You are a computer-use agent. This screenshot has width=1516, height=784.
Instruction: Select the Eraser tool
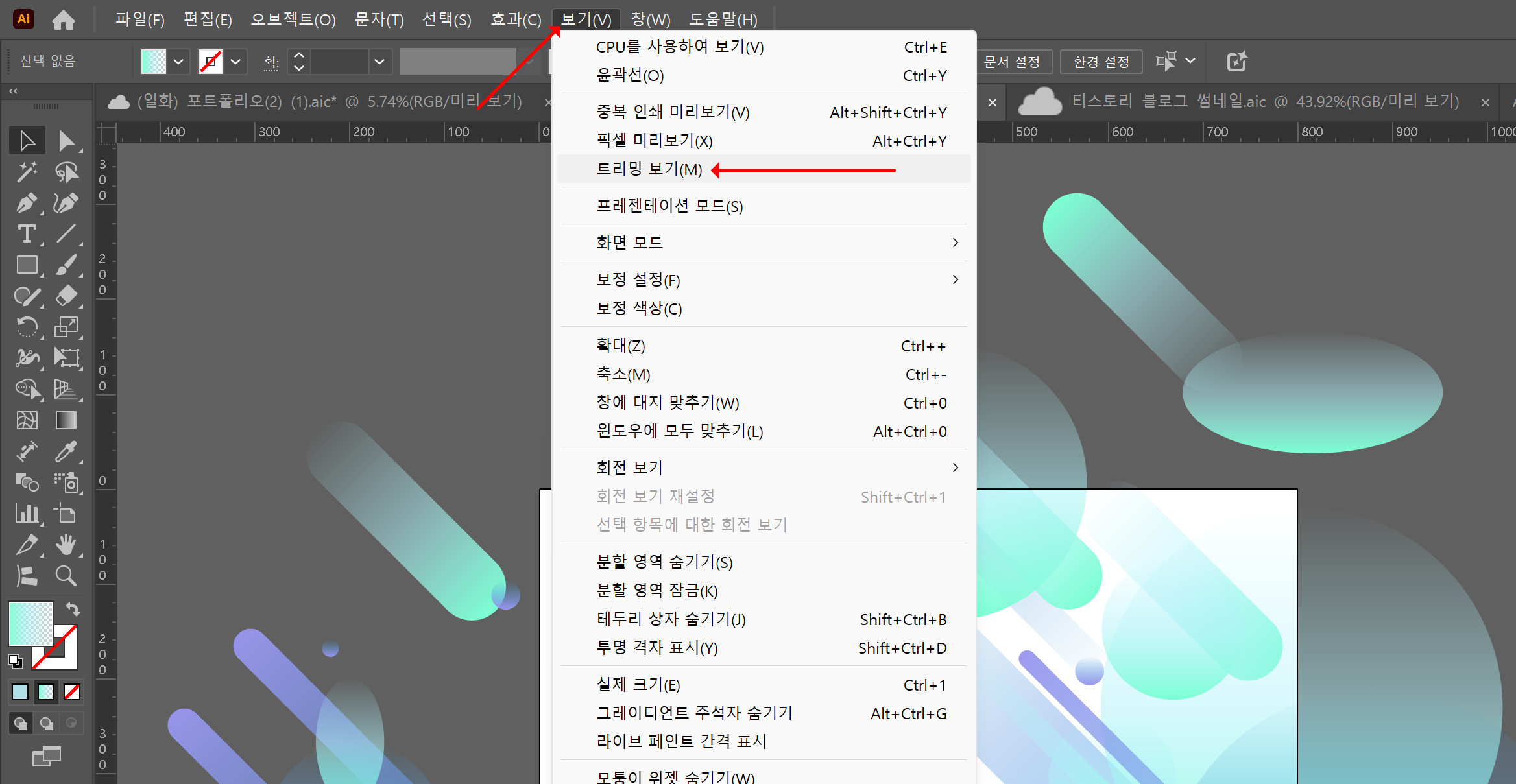[67, 296]
